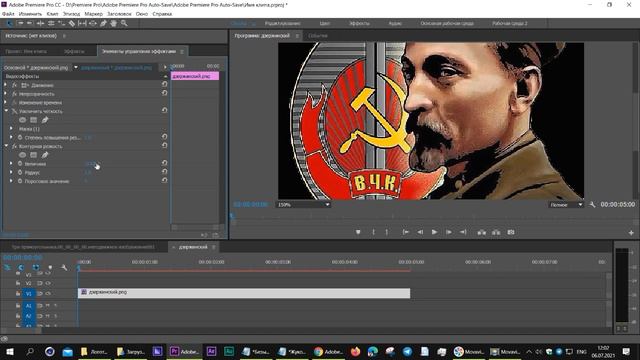640x360 pixels.
Task: Select the Rate Stretch tool
Action: pyautogui.click(x=61, y=23)
